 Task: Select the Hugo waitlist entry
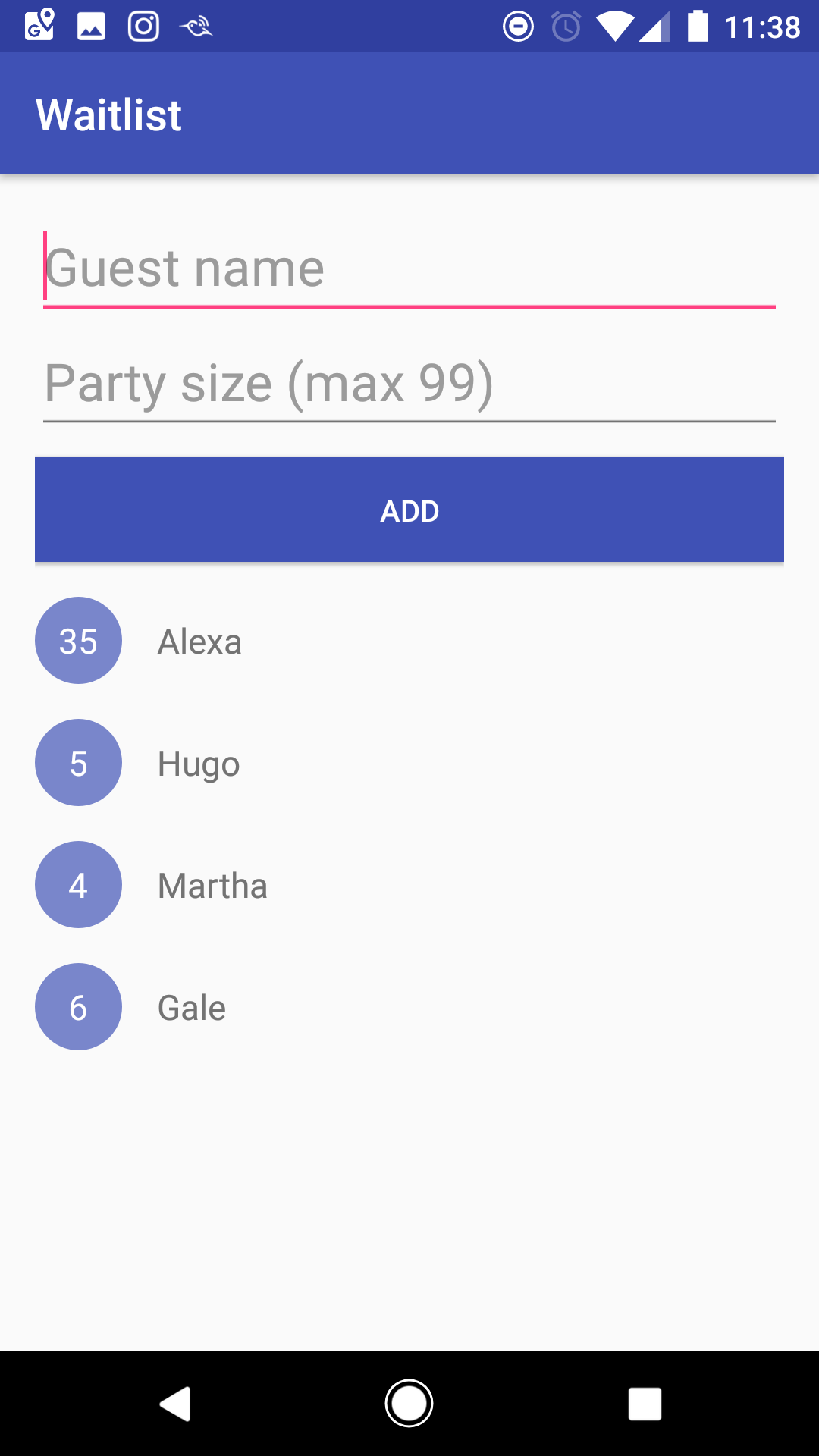[199, 764]
